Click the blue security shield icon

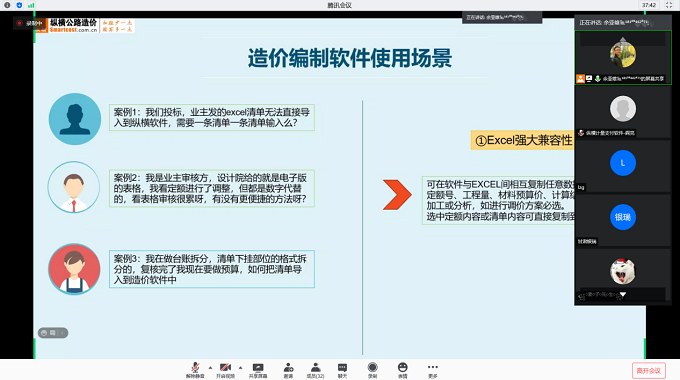19,5
